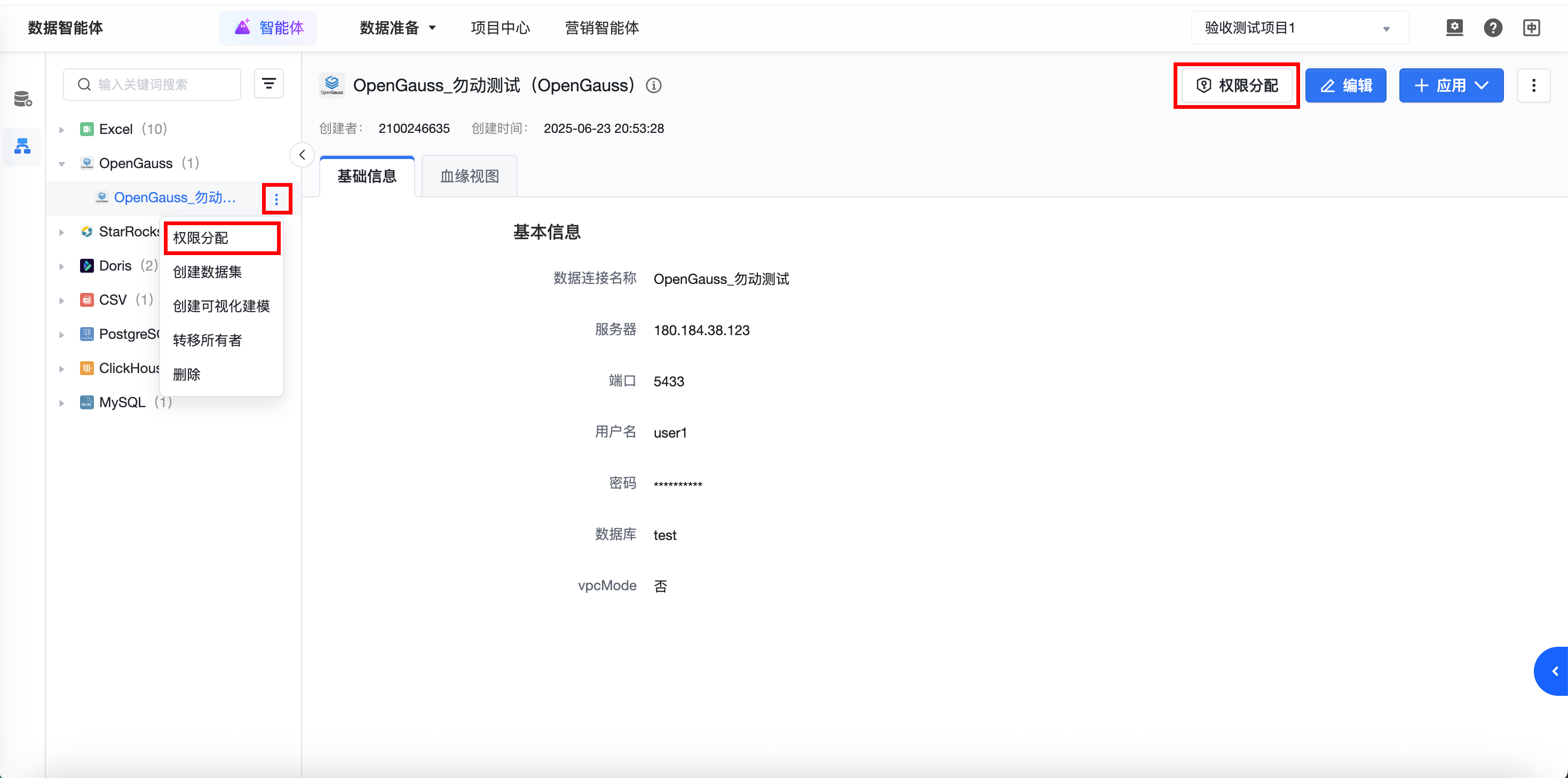Open the help question mark icon
Screen dimensions: 1568x778
[x=1493, y=28]
